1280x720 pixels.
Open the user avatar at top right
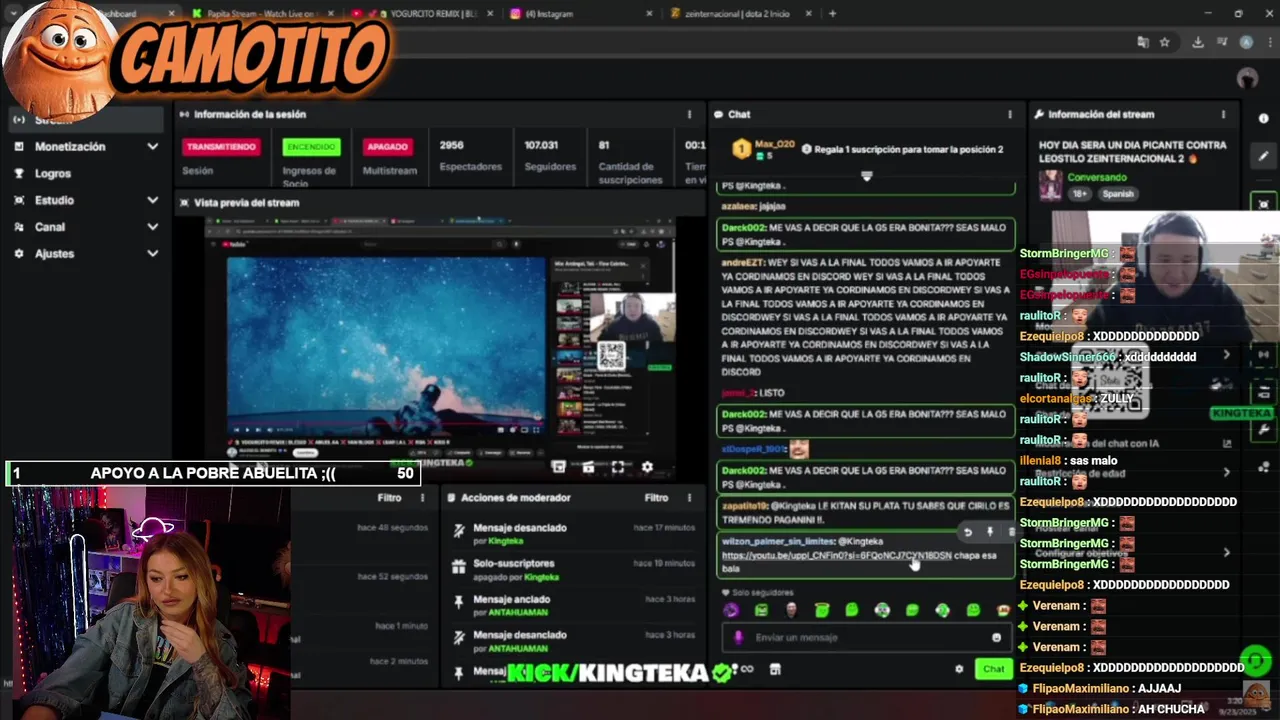click(x=1247, y=78)
